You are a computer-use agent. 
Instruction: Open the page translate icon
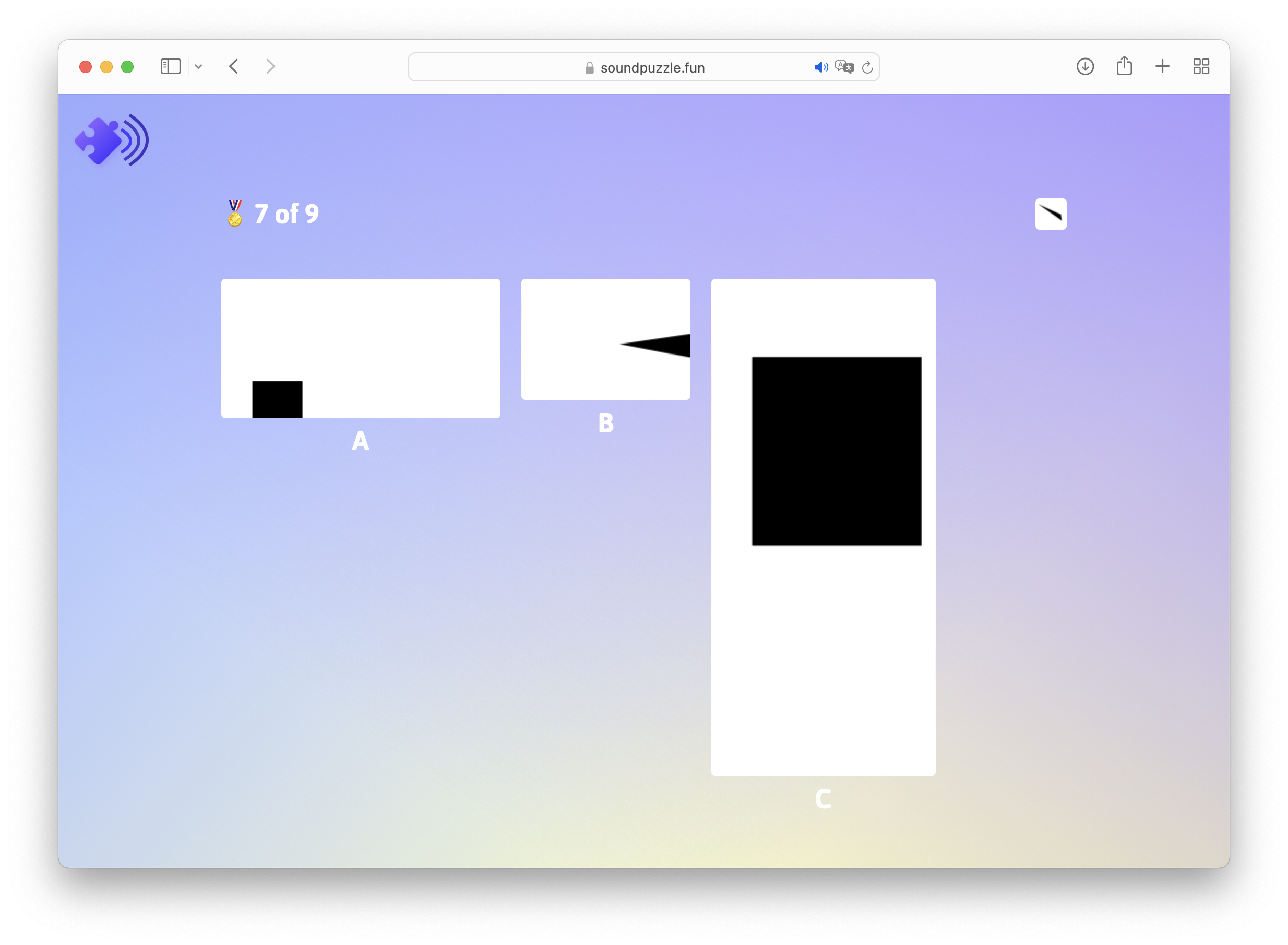click(844, 67)
